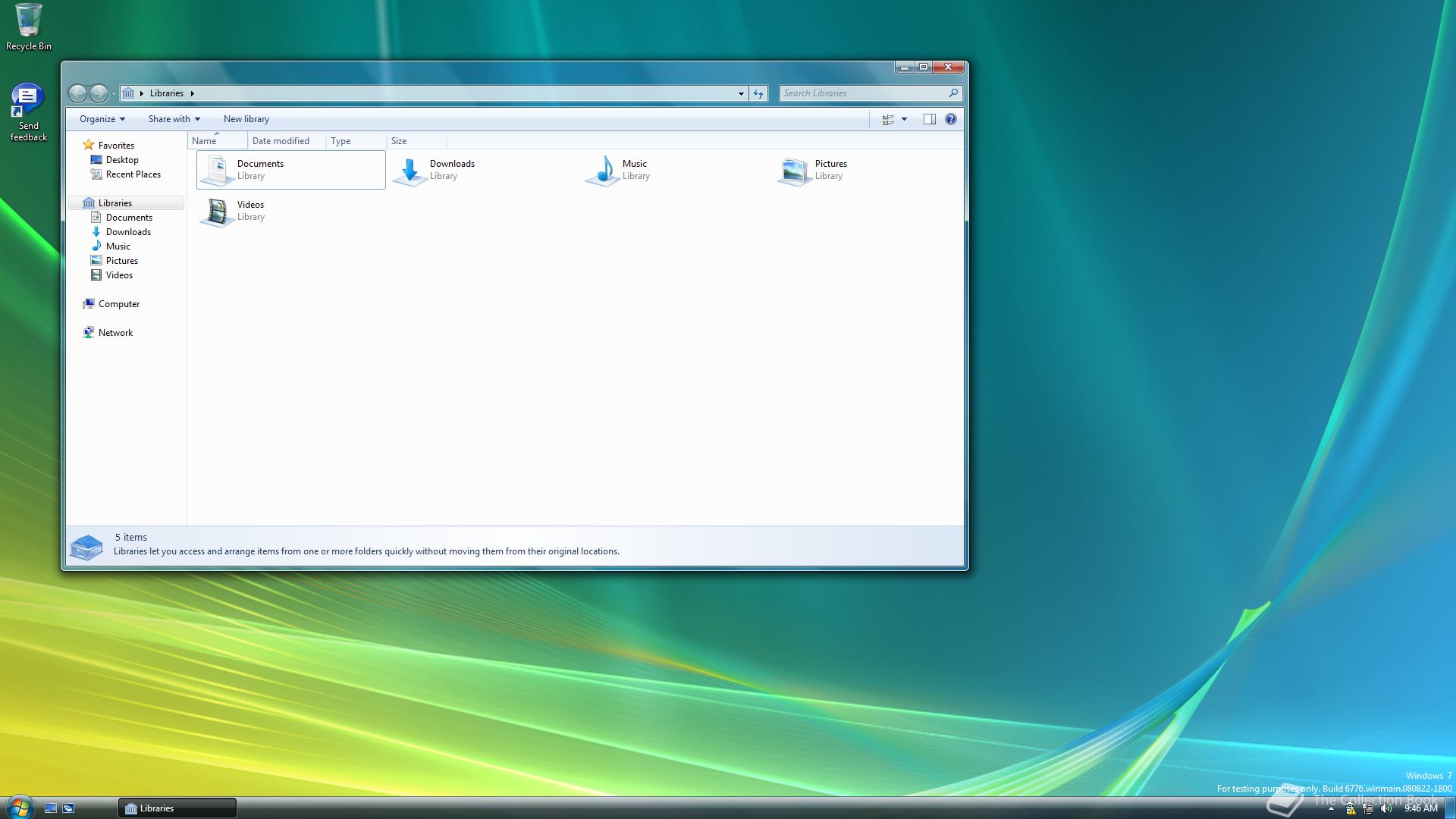Viewport: 1456px width, 819px height.
Task: Open Music in the navigation tree
Action: click(118, 246)
